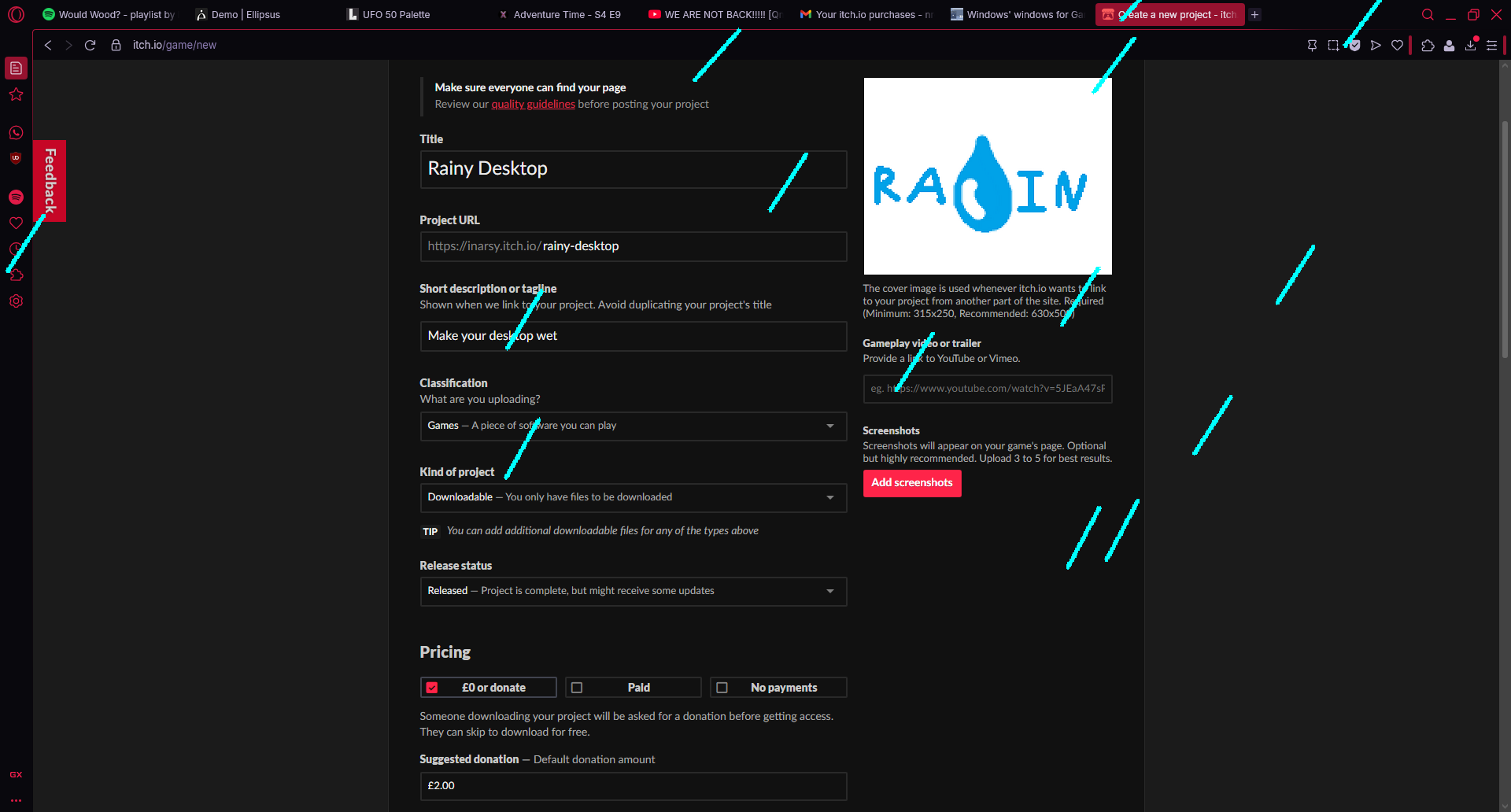Screen dimensions: 1511x812
Task: Open history clock icon in the sidebar
Action: tap(16, 249)
